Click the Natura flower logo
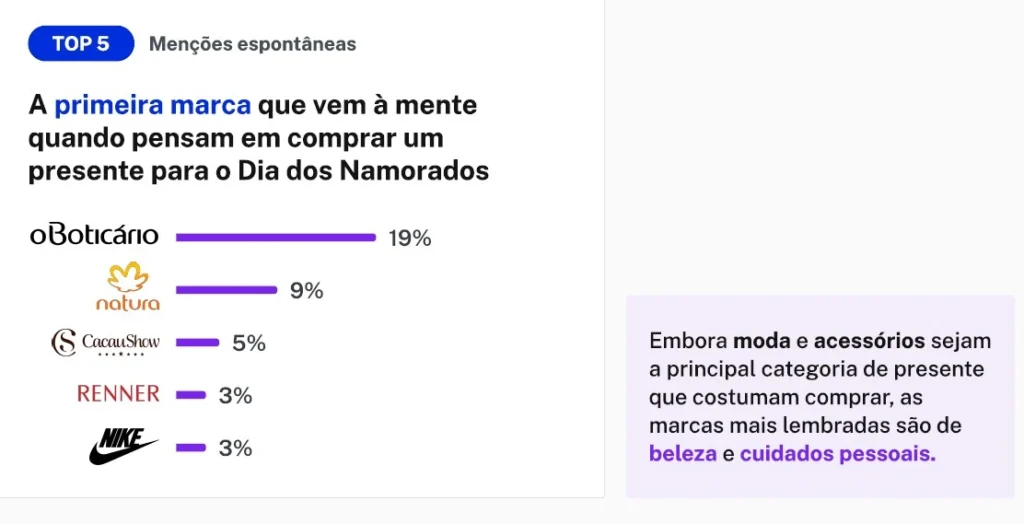 tap(128, 286)
